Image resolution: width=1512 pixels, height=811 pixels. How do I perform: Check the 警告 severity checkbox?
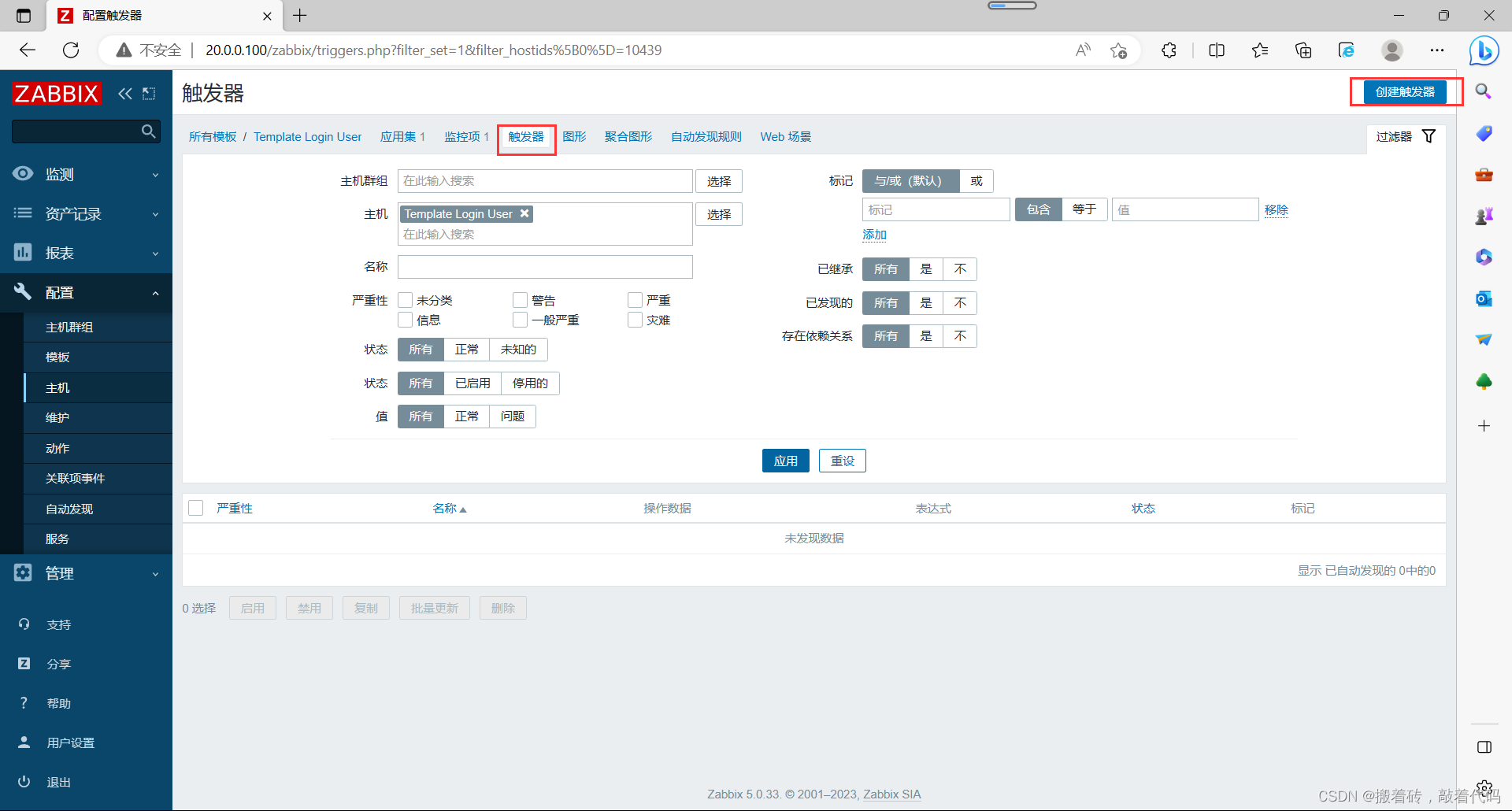point(520,300)
